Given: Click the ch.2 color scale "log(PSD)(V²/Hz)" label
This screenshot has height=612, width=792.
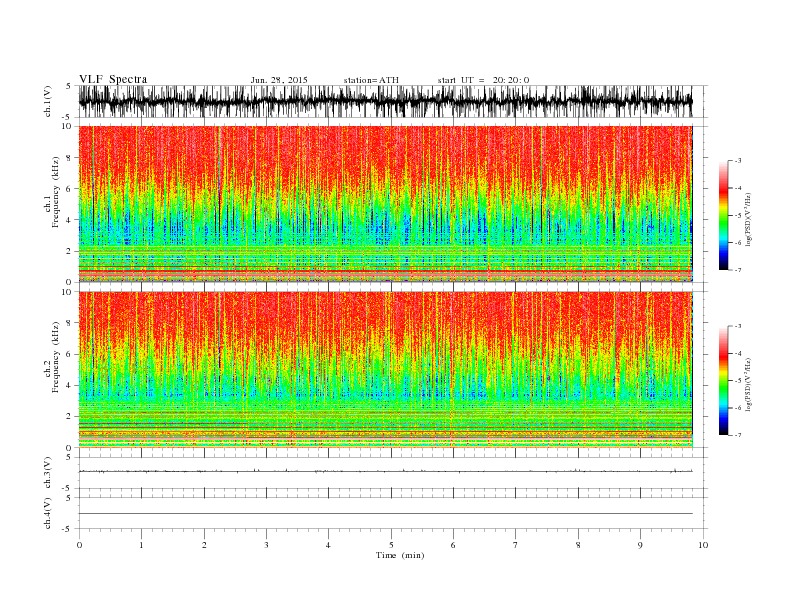Looking at the screenshot, I should pyautogui.click(x=748, y=384).
